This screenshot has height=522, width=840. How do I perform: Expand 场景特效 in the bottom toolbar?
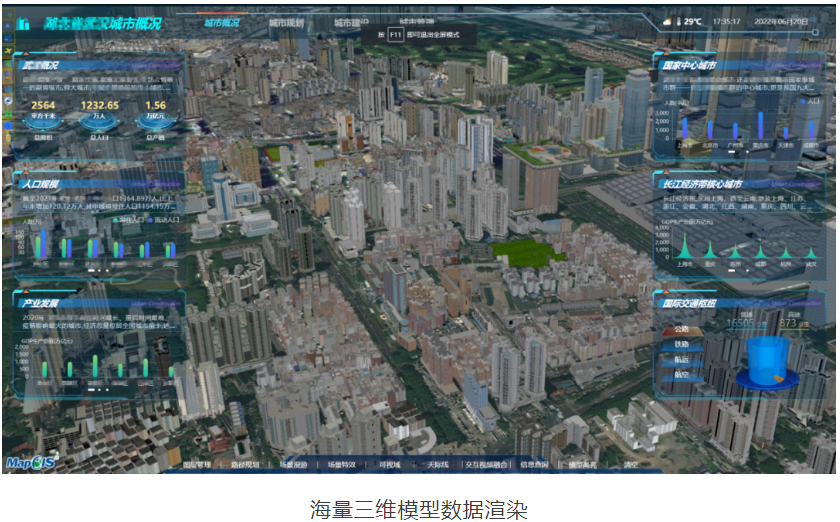tap(342, 465)
